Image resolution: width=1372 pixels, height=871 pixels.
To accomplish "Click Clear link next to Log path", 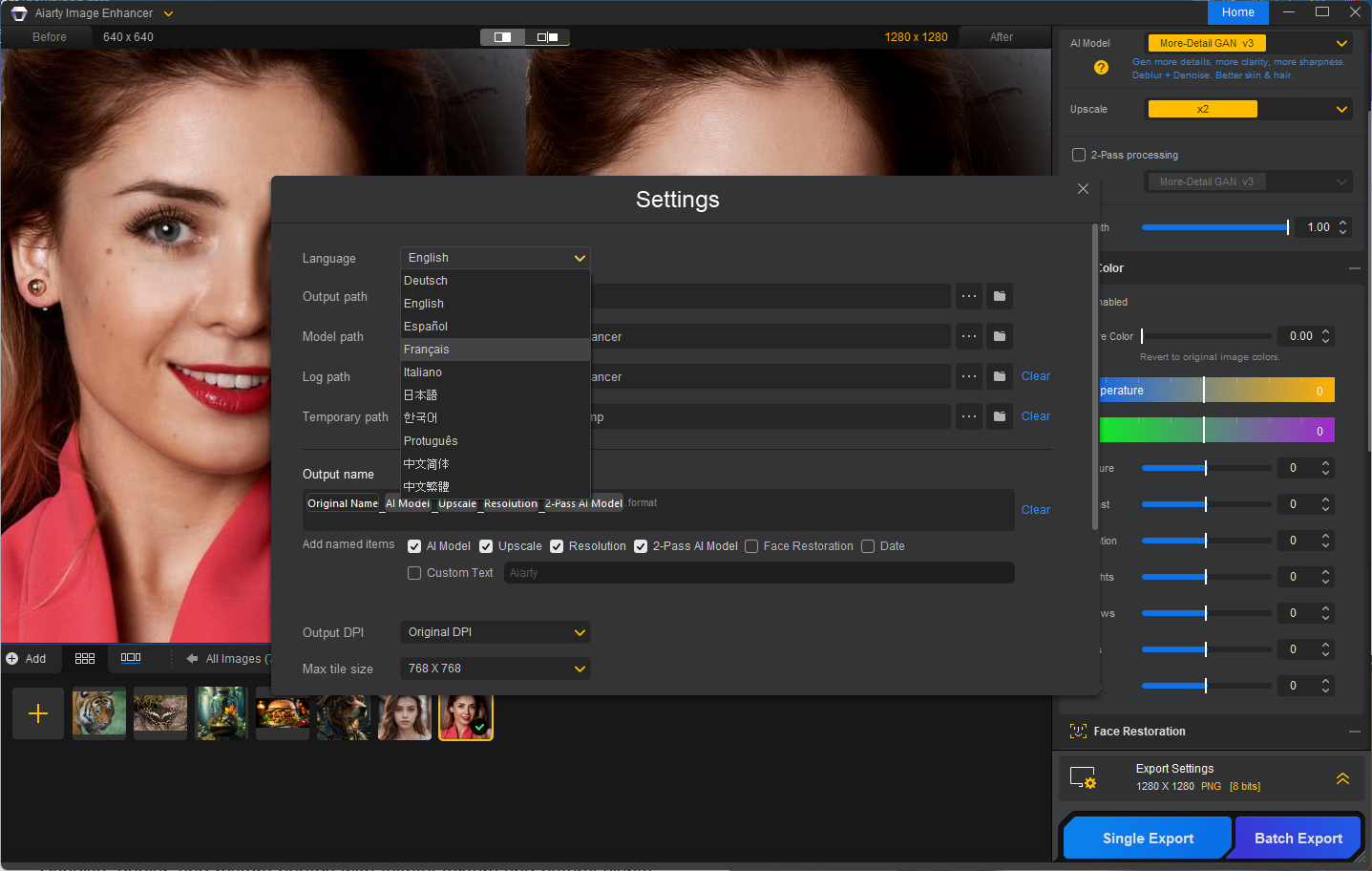I will point(1035,376).
